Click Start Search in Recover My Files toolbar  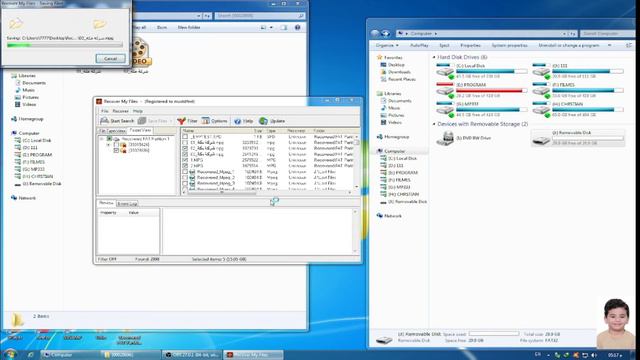point(117,121)
